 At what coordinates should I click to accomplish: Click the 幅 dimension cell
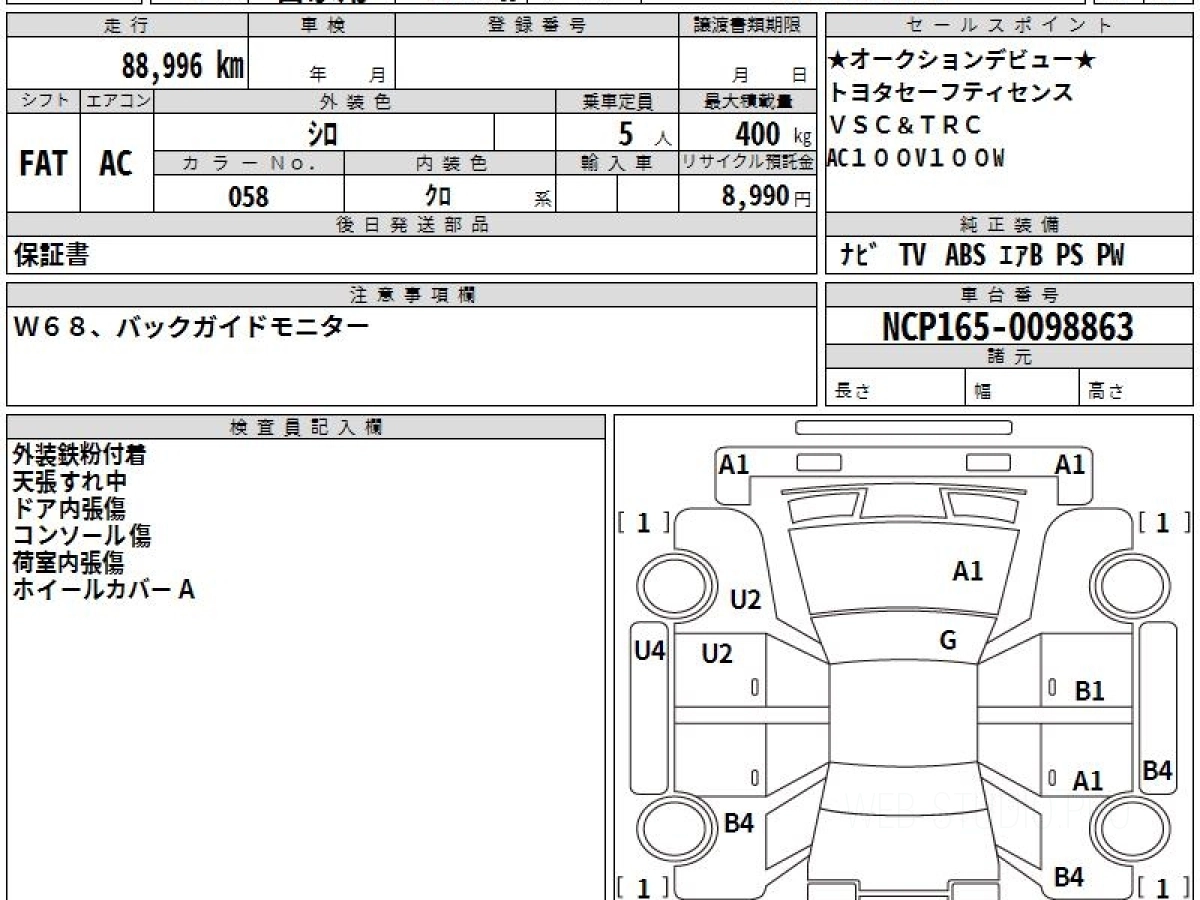pyautogui.click(x=1023, y=388)
